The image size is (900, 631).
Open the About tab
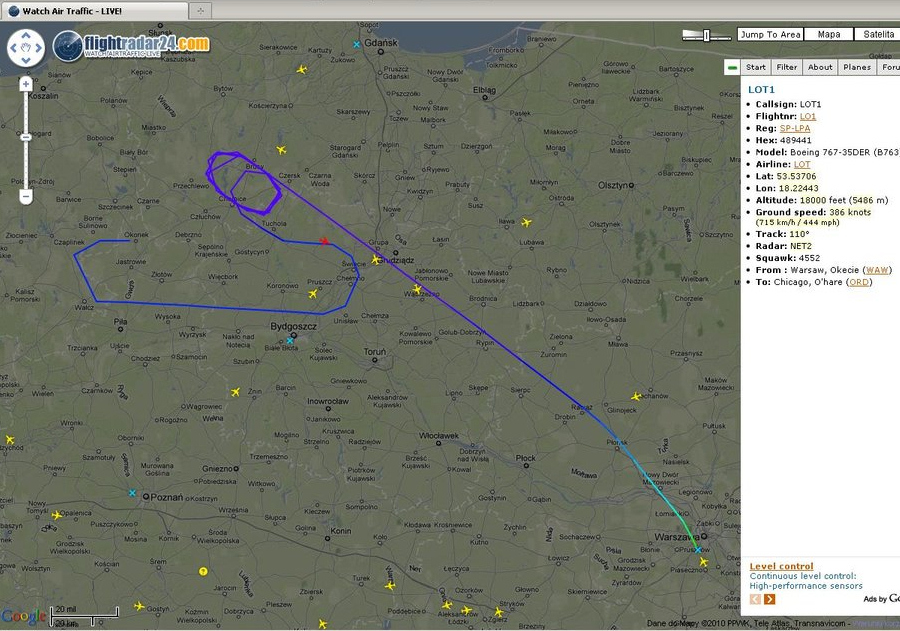click(x=820, y=67)
